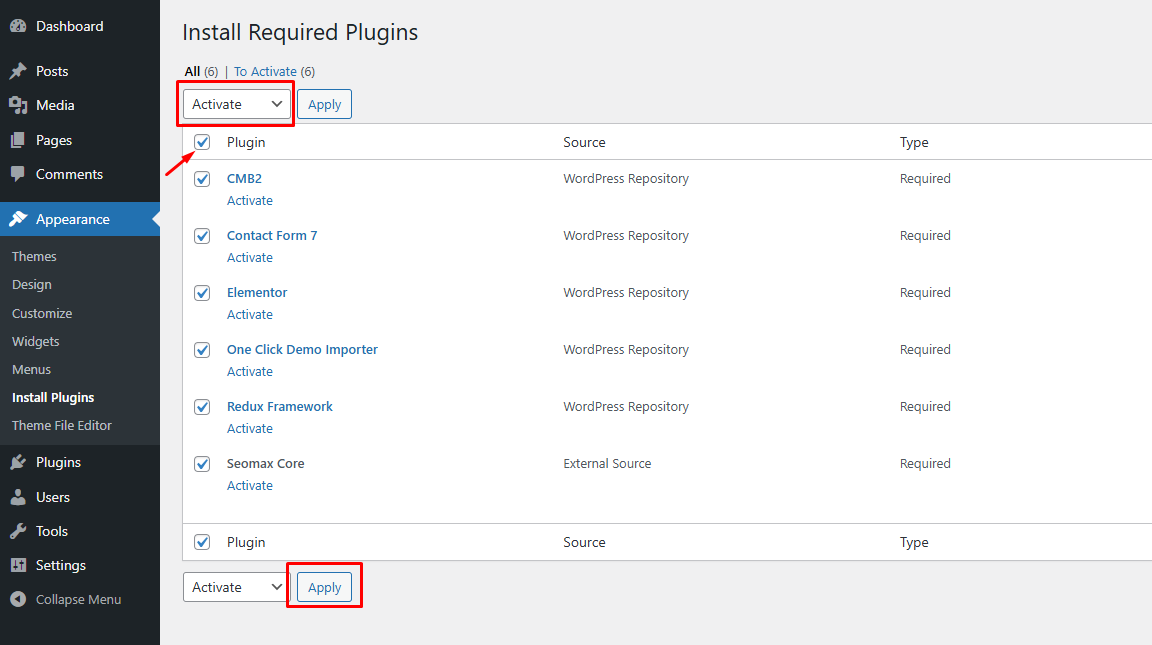The width and height of the screenshot is (1152, 645).
Task: Click the Media library icon
Action: click(18, 105)
